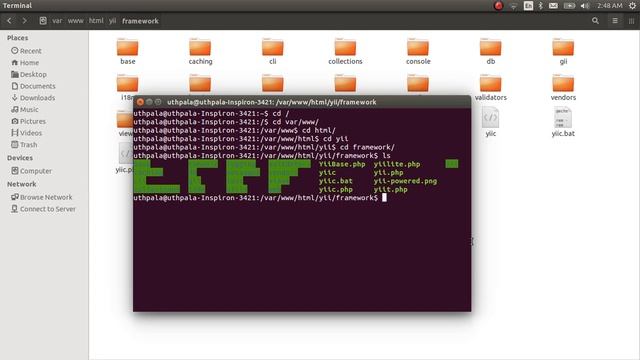Minimize the terminal window
640x360 pixels.
(149, 102)
